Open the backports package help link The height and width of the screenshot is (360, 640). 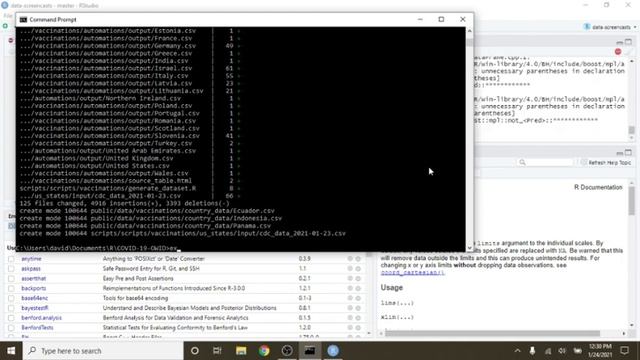pos(33,288)
